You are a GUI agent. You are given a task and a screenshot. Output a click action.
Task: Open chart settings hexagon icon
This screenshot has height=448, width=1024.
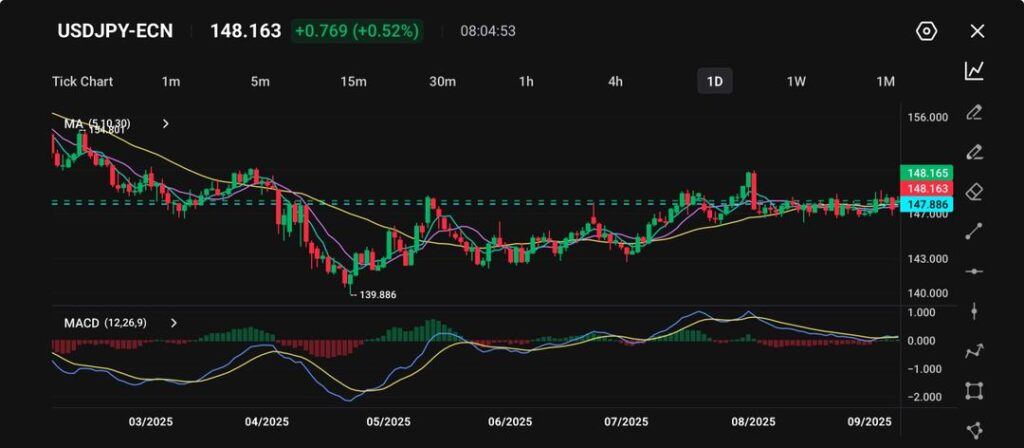pyautogui.click(x=926, y=31)
